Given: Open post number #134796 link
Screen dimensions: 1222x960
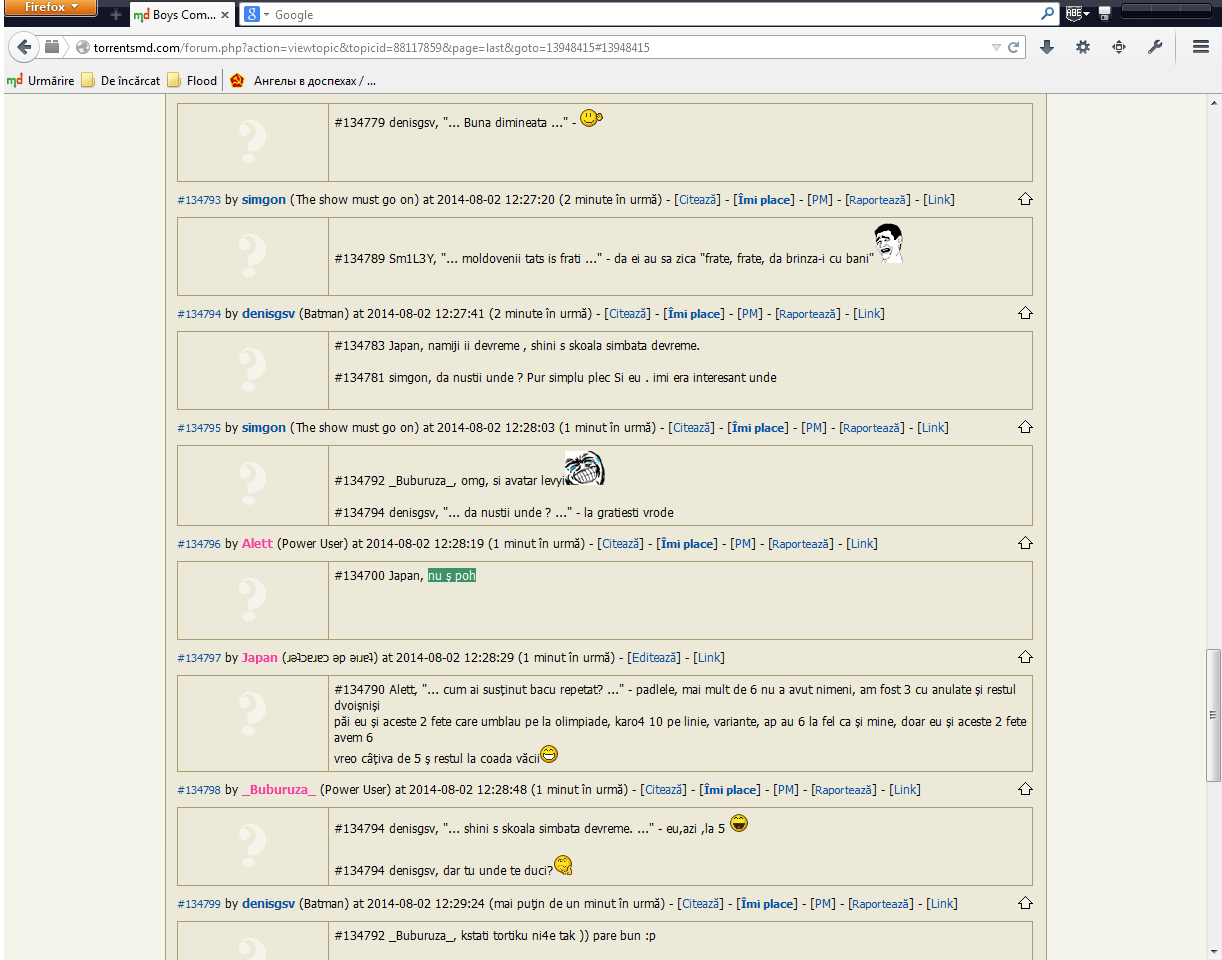Looking at the screenshot, I should click(199, 544).
